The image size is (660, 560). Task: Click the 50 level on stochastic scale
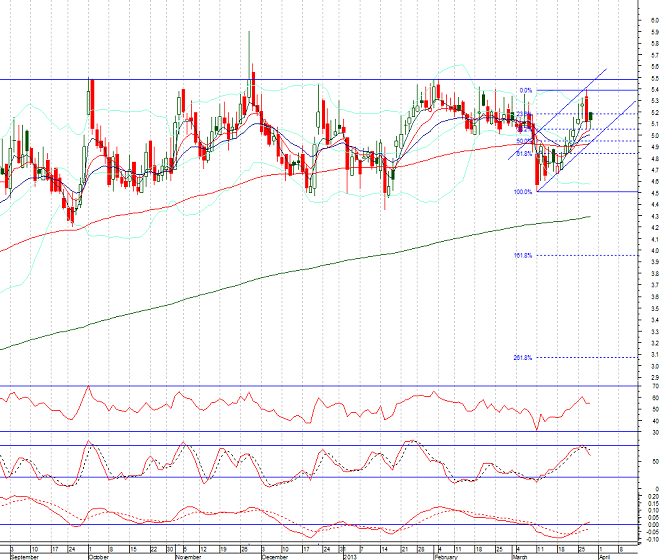(651, 462)
